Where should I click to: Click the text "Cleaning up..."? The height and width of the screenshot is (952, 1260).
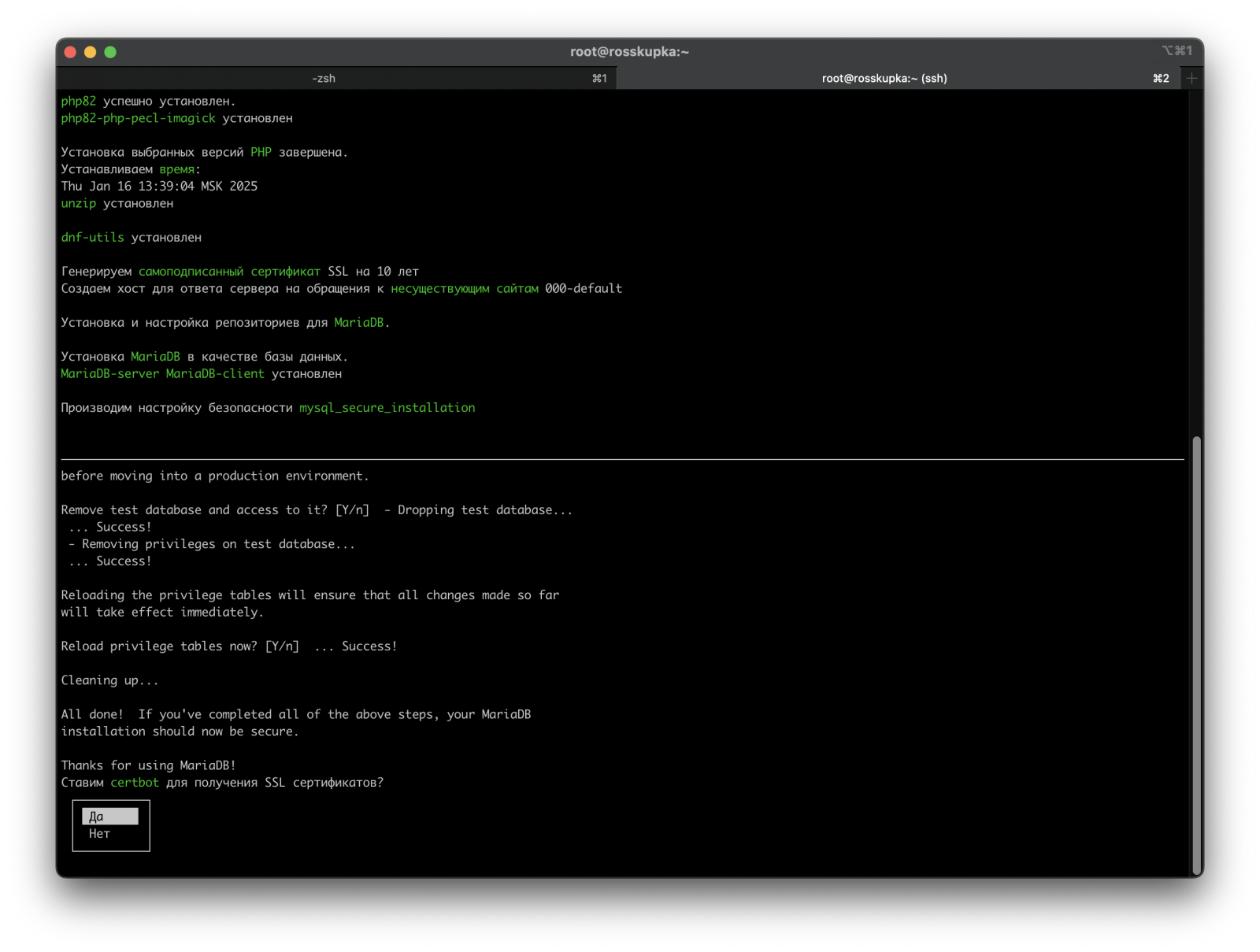click(x=109, y=680)
